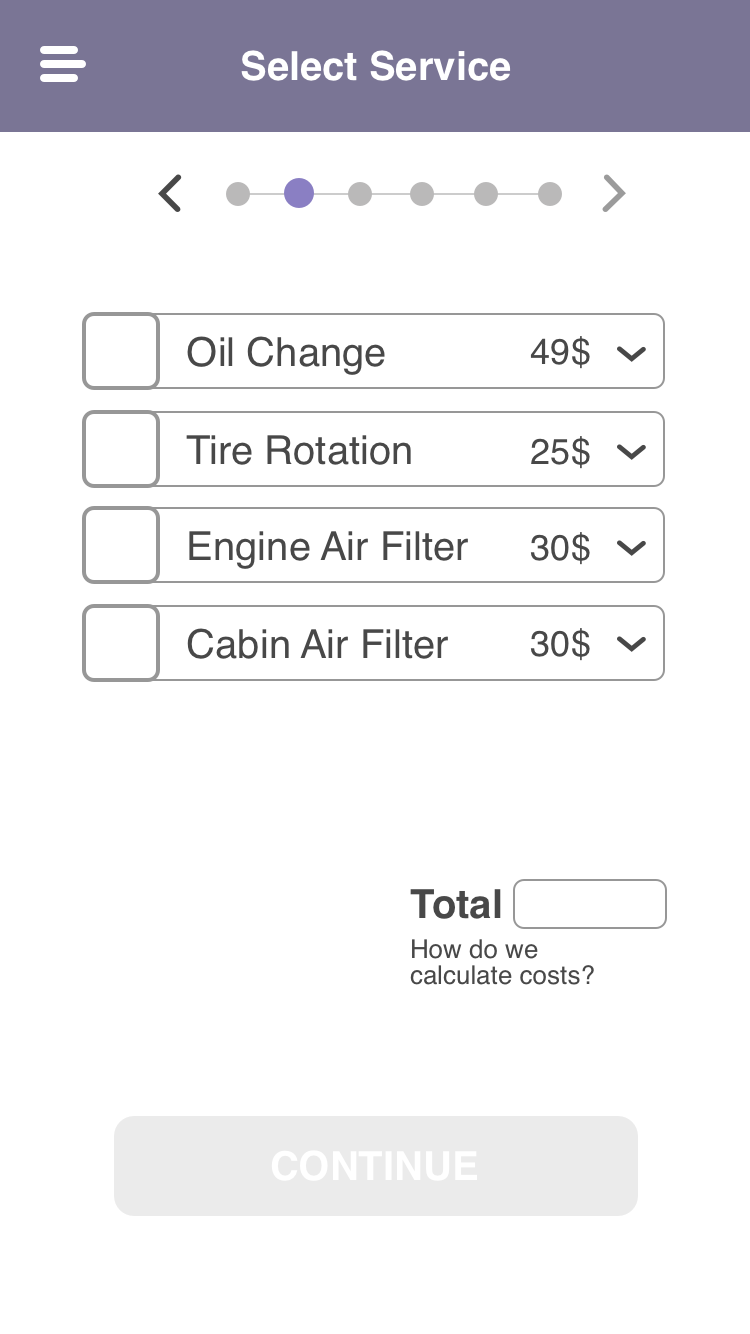Open "How do we calculate costs?" link

(501, 963)
